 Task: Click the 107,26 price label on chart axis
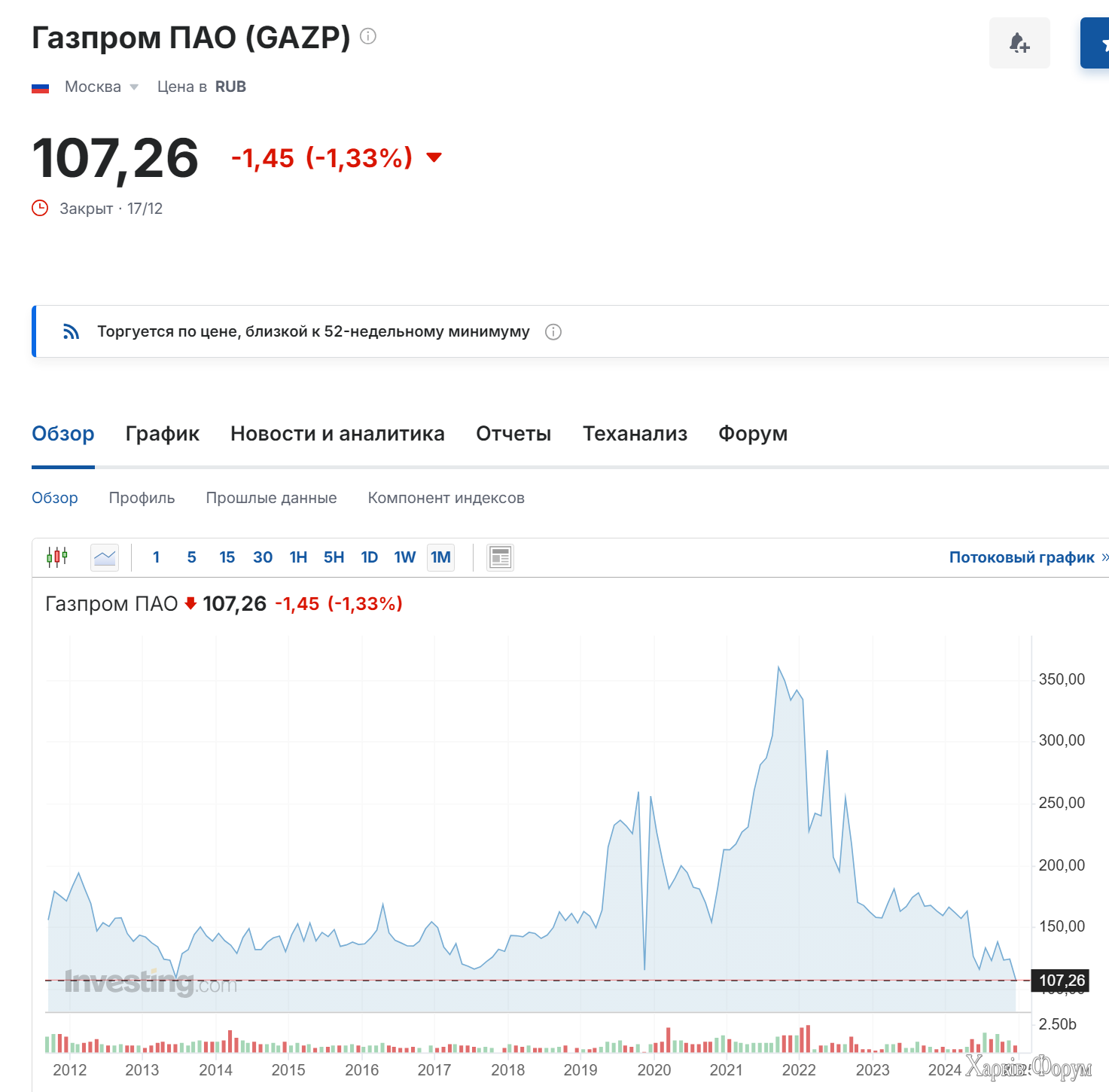1062,981
